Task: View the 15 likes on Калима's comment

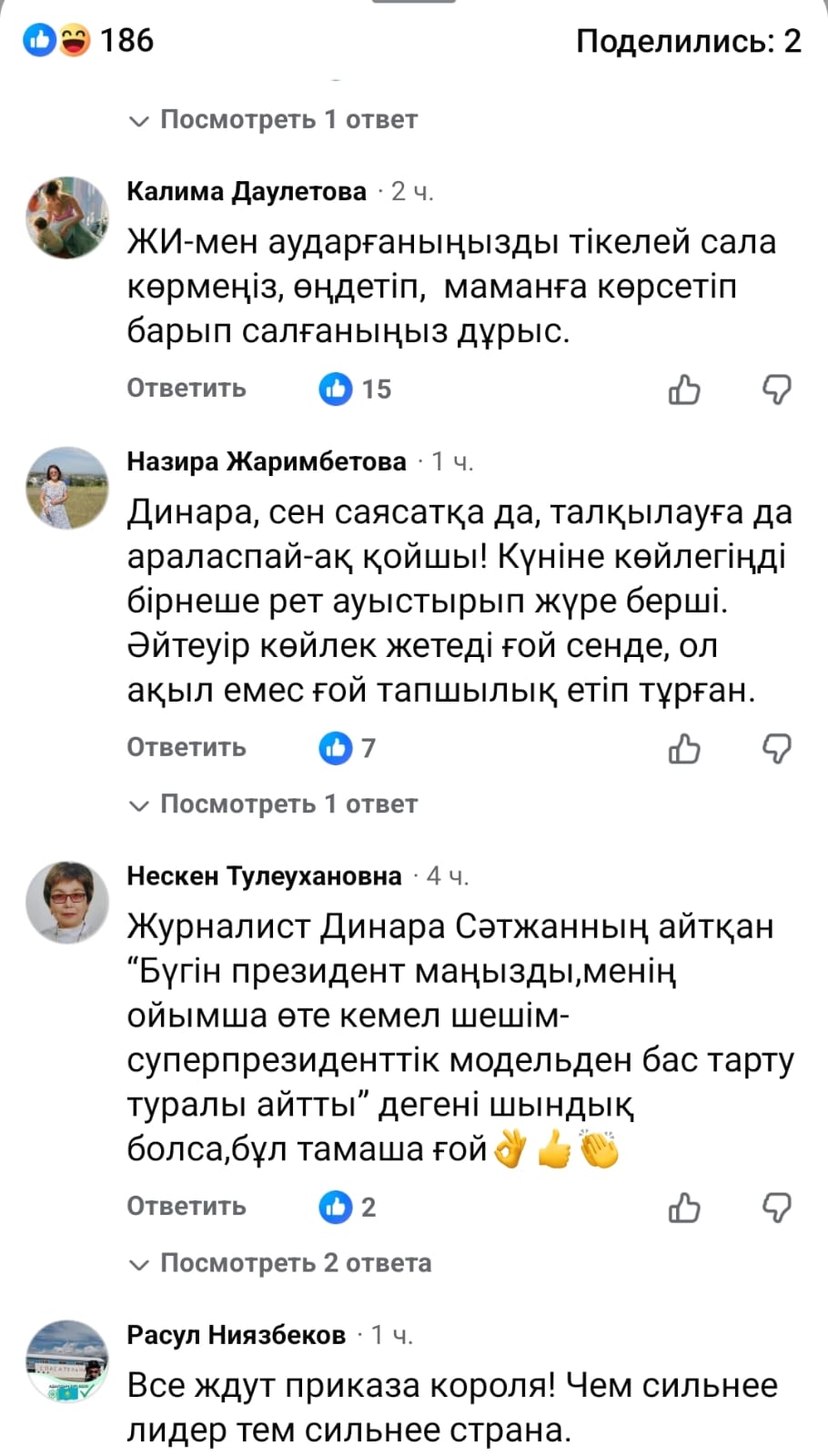Action: 355,389
